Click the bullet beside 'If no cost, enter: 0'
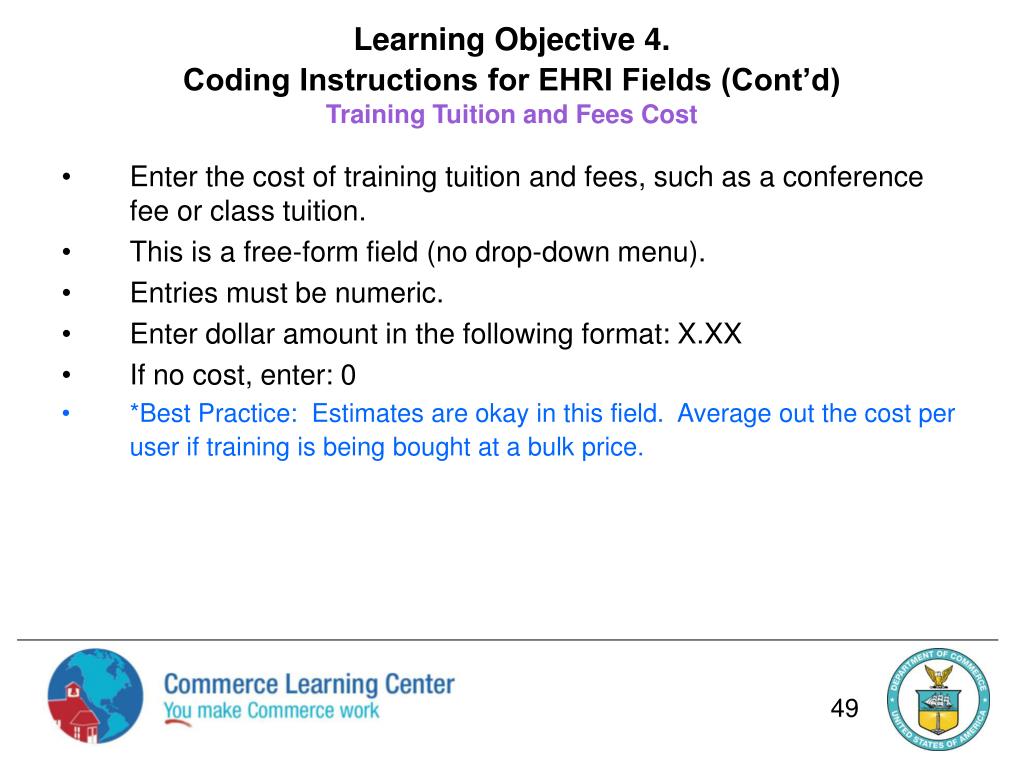 [66, 375]
